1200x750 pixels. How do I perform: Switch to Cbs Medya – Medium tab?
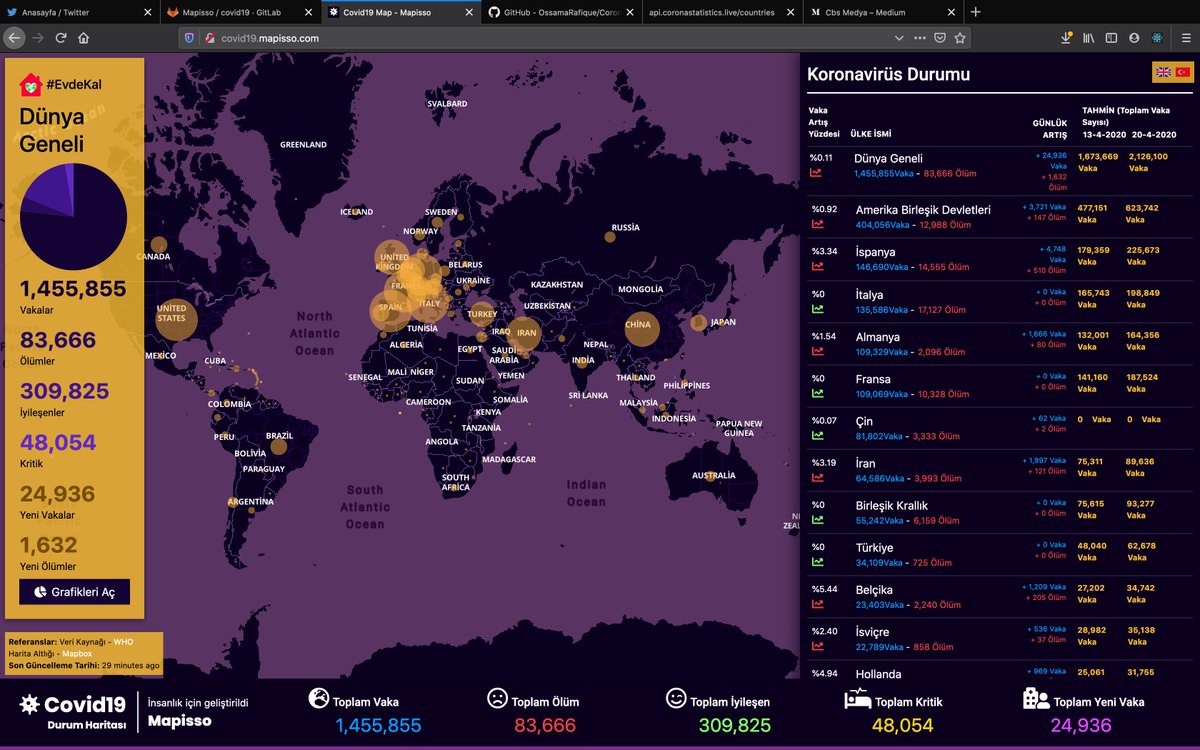coord(883,12)
